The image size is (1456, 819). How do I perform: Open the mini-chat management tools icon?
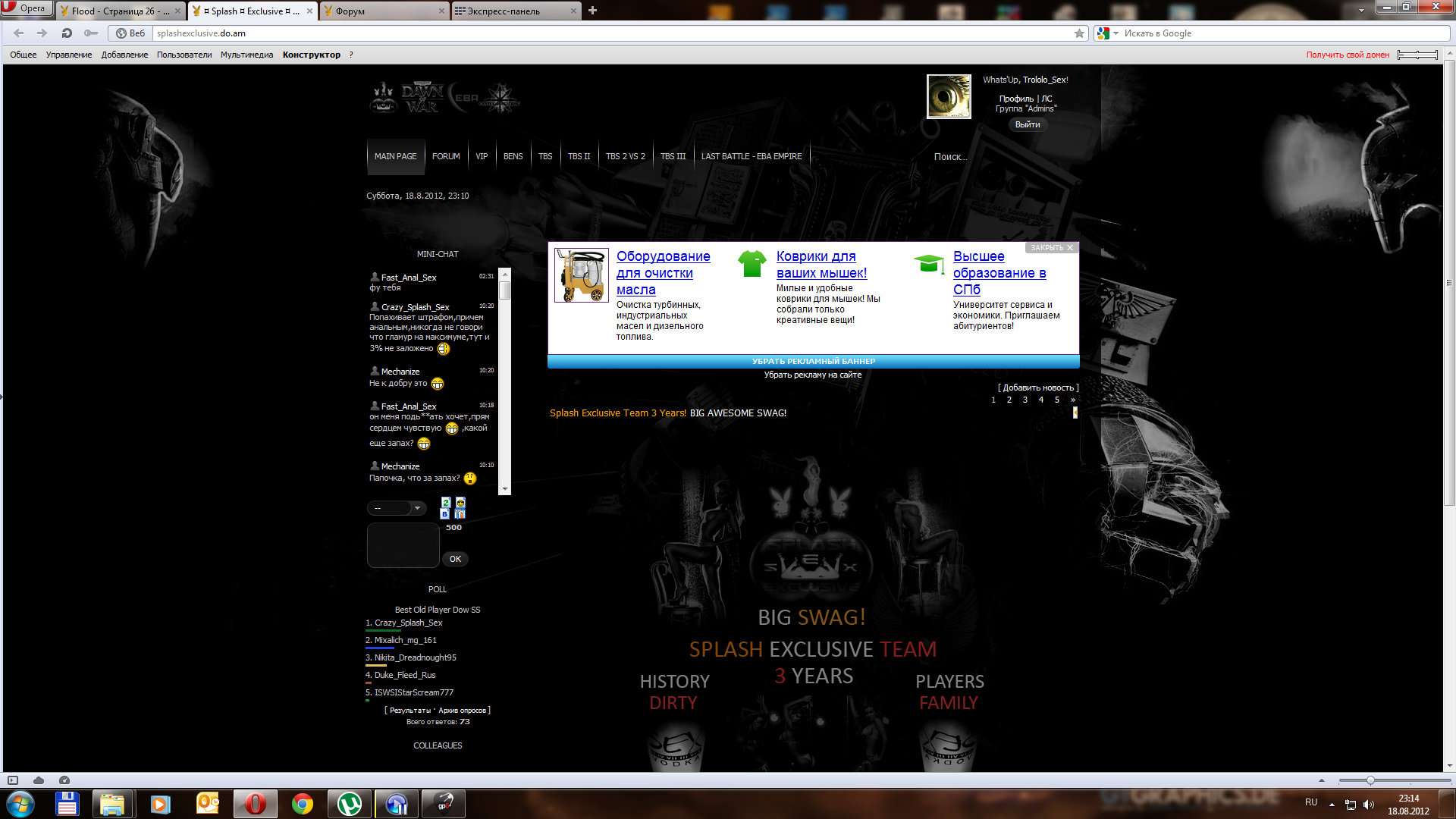(x=460, y=514)
